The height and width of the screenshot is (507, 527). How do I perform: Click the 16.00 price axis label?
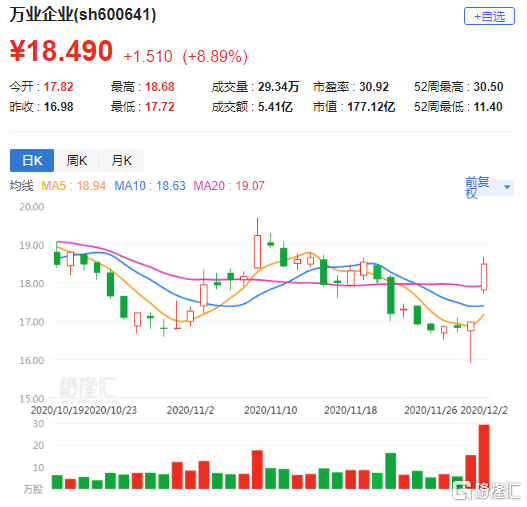pyautogui.click(x=32, y=360)
